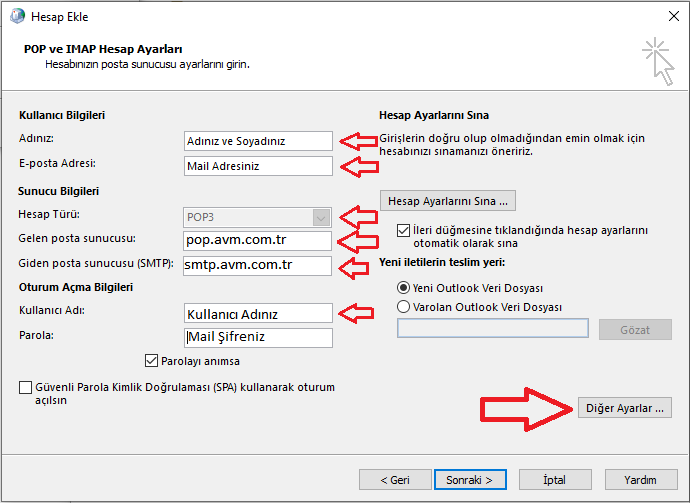Click the cursor wizard icon at top right
Image resolution: width=690 pixels, height=503 pixels.
pos(658,60)
